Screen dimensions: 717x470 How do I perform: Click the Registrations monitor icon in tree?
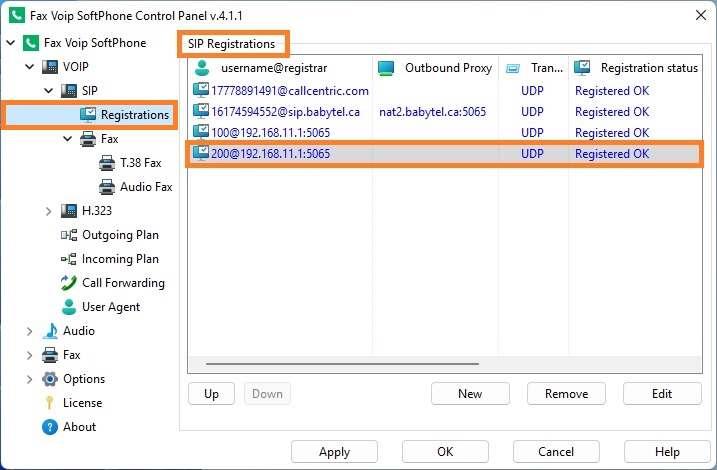coord(88,115)
